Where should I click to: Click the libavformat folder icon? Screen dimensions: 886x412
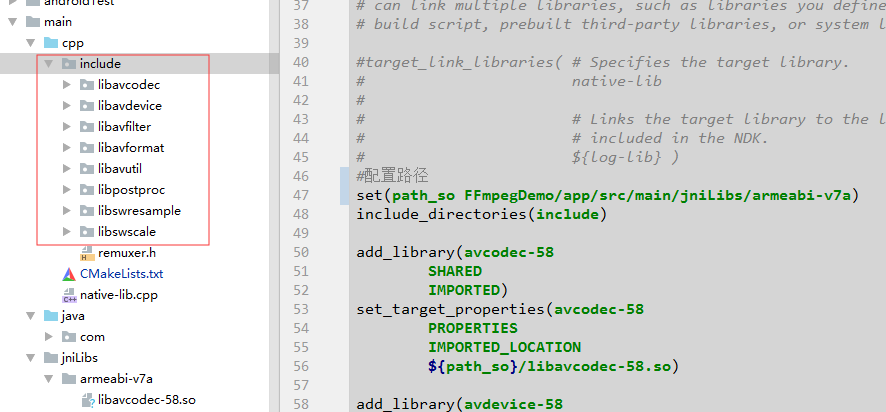coord(86,148)
